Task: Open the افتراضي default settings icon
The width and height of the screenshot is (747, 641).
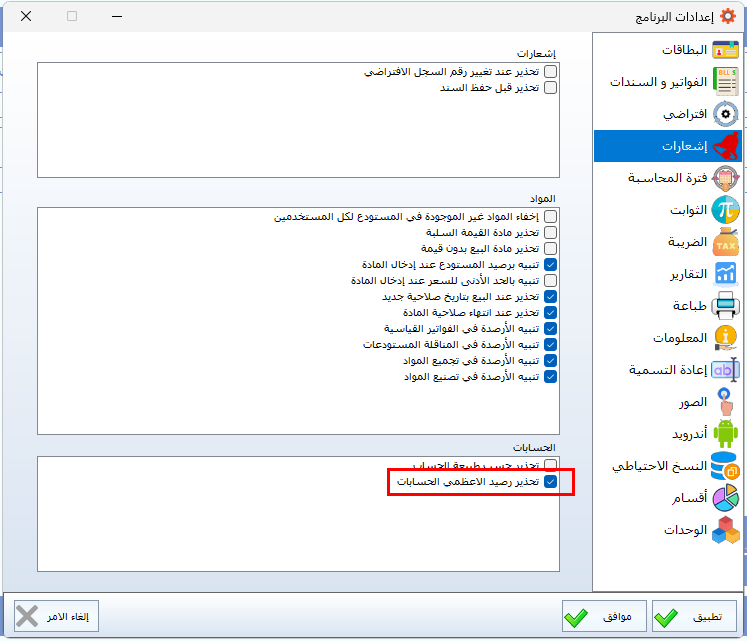Action: (725, 114)
